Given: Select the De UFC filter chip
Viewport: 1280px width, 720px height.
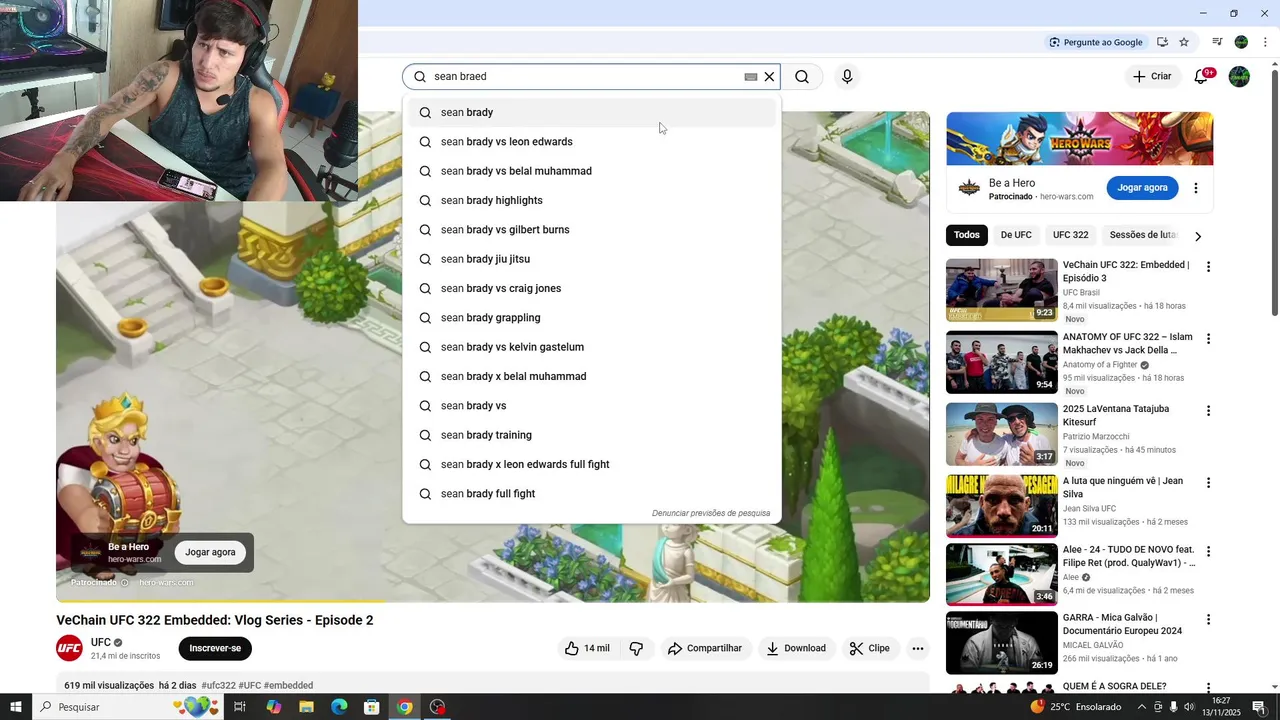Looking at the screenshot, I should [x=1016, y=235].
